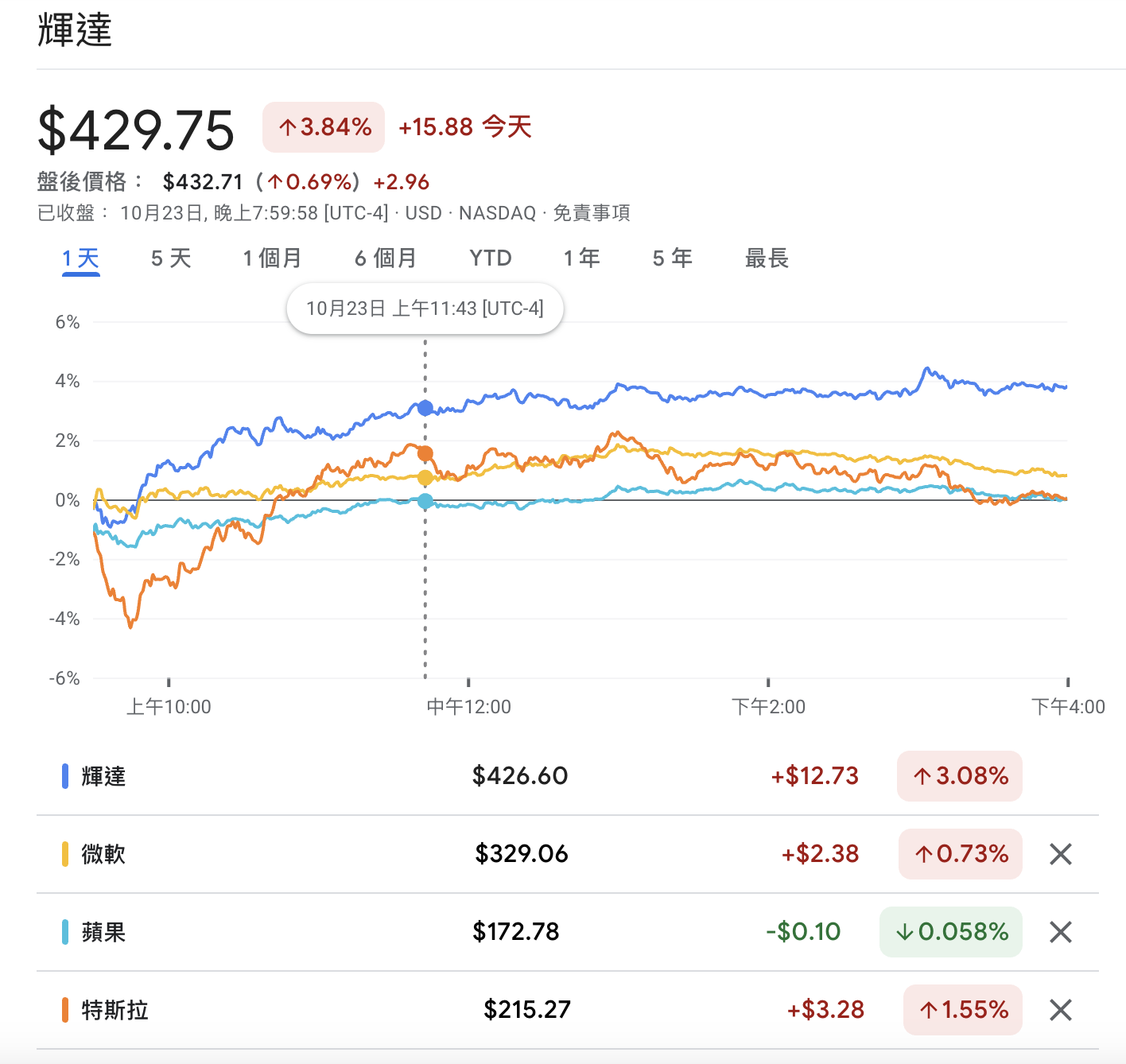Viewport: 1126px width, 1064px height.
Task: Click the after-hours price $432.71
Action: [203, 182]
